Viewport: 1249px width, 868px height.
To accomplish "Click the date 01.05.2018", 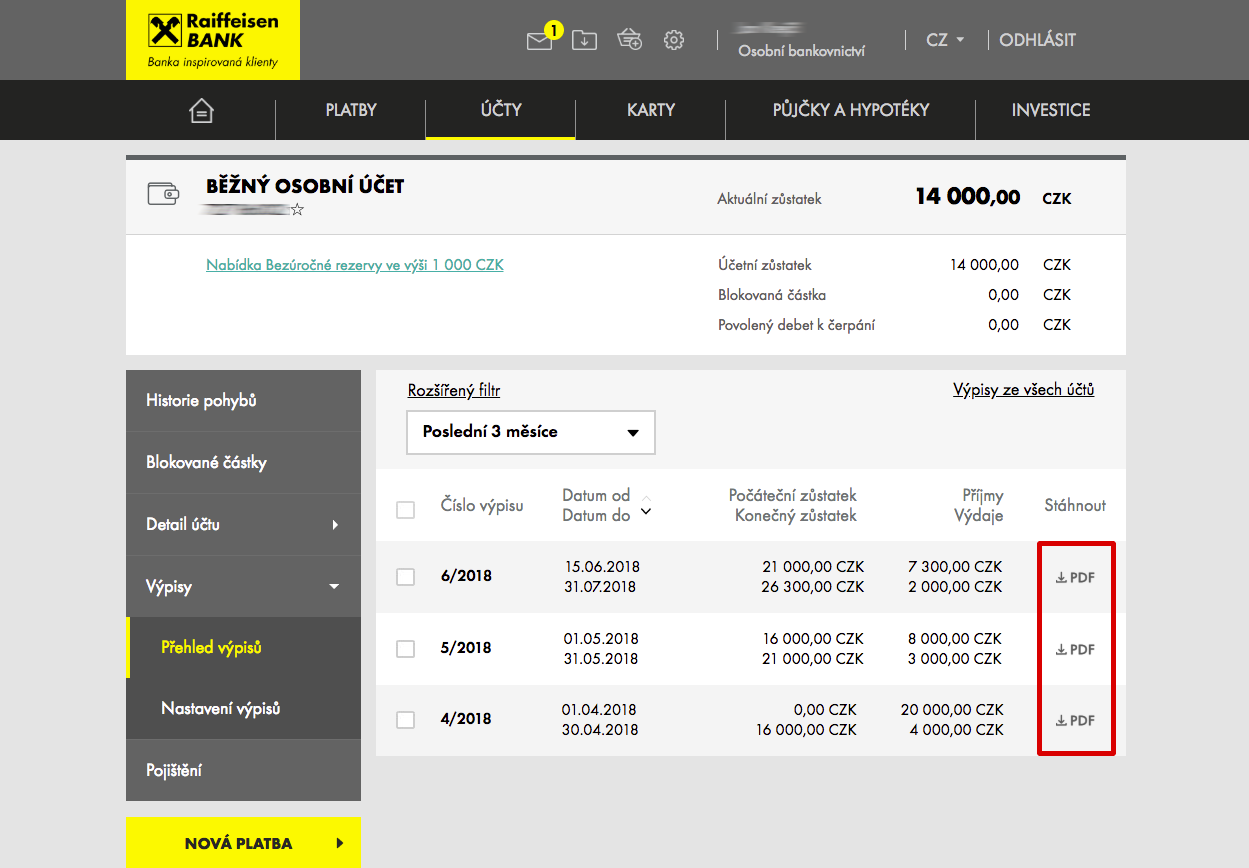I will [601, 638].
